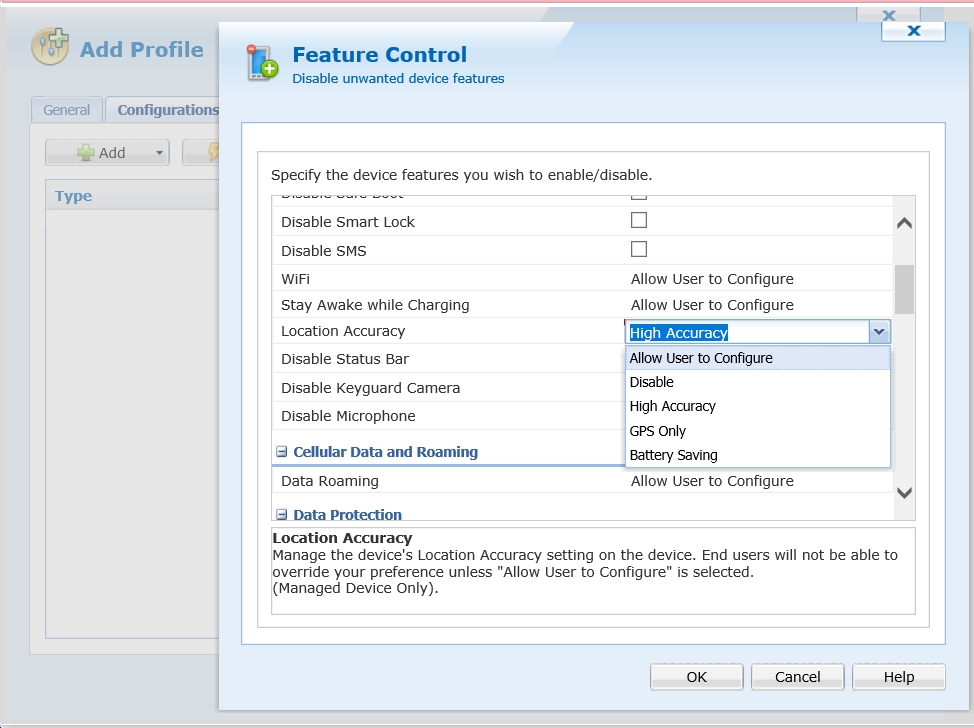Select GPS Only from the dropdown list
Viewport: 974px width, 728px height.
point(657,431)
